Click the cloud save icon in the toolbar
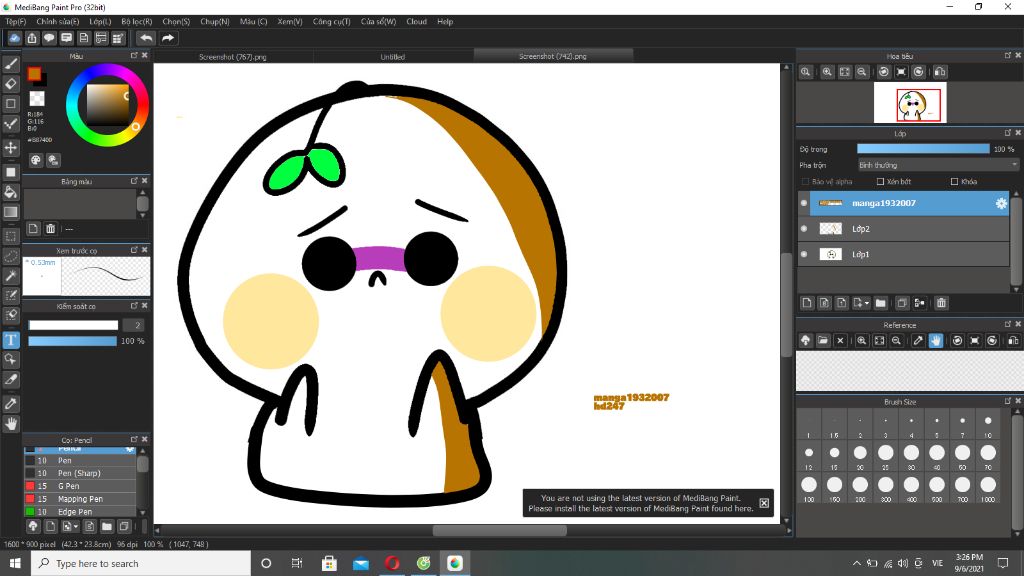The width and height of the screenshot is (1024, 576). pos(14,38)
